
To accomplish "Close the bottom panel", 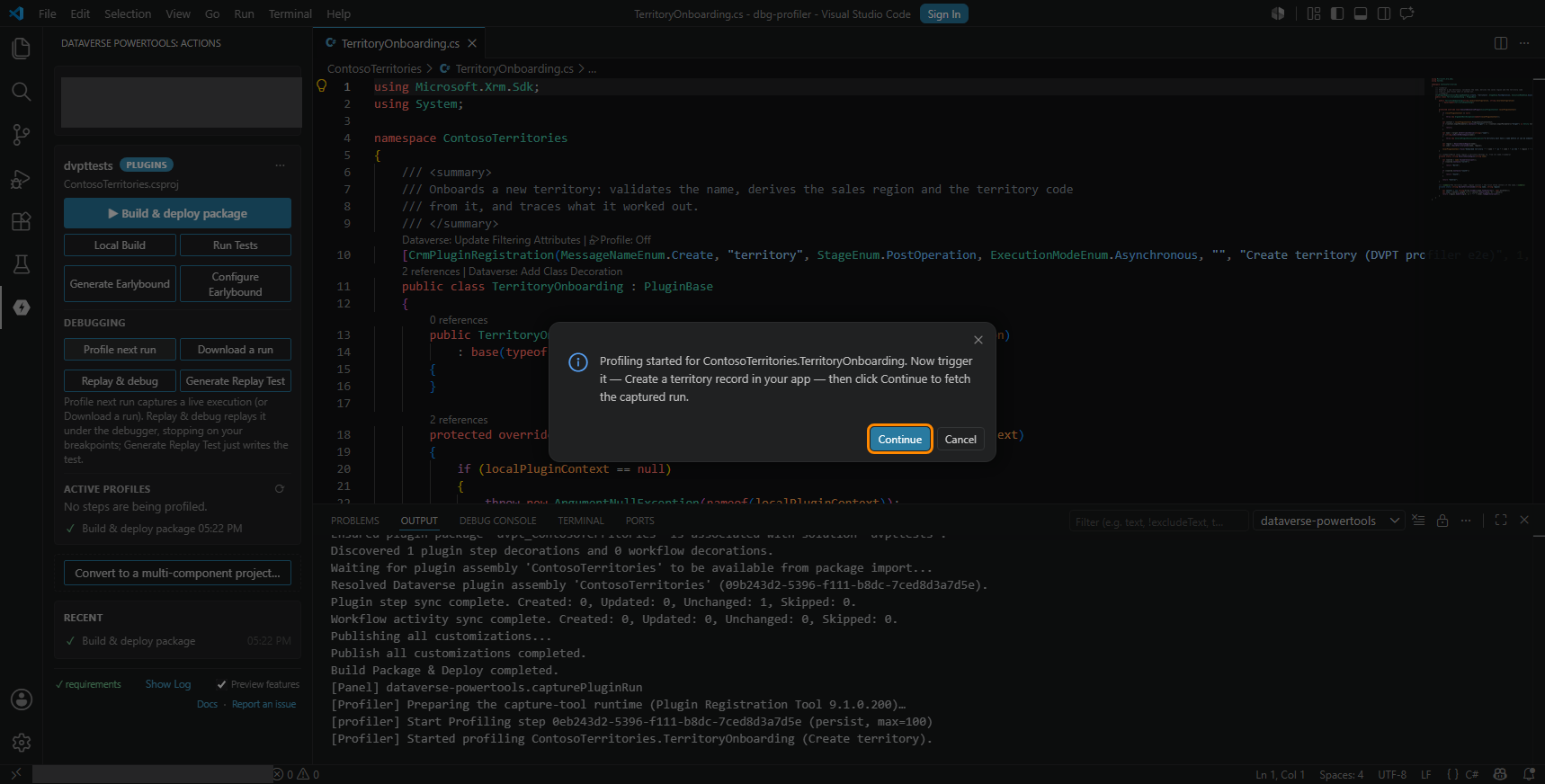I will pos(1524,521).
